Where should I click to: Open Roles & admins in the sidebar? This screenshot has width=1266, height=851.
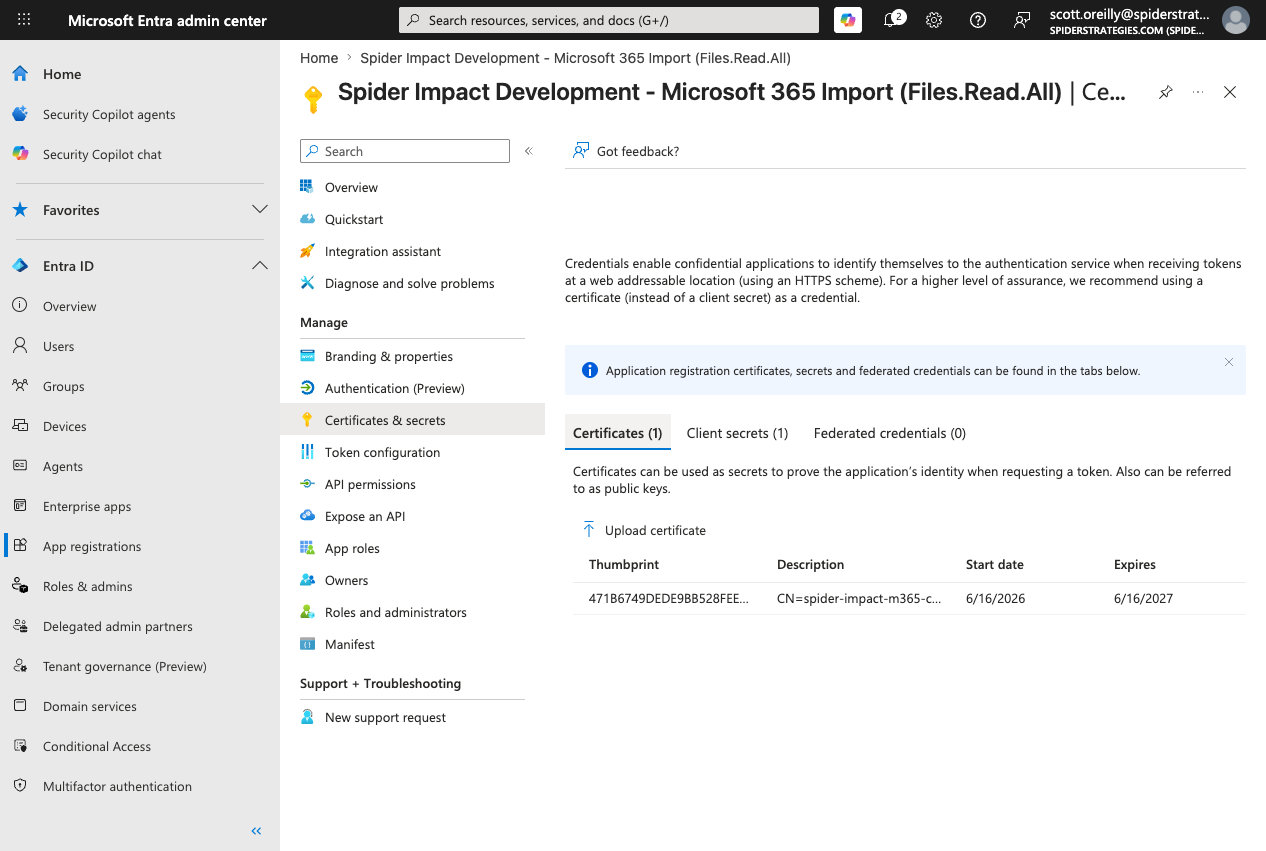pos(88,586)
